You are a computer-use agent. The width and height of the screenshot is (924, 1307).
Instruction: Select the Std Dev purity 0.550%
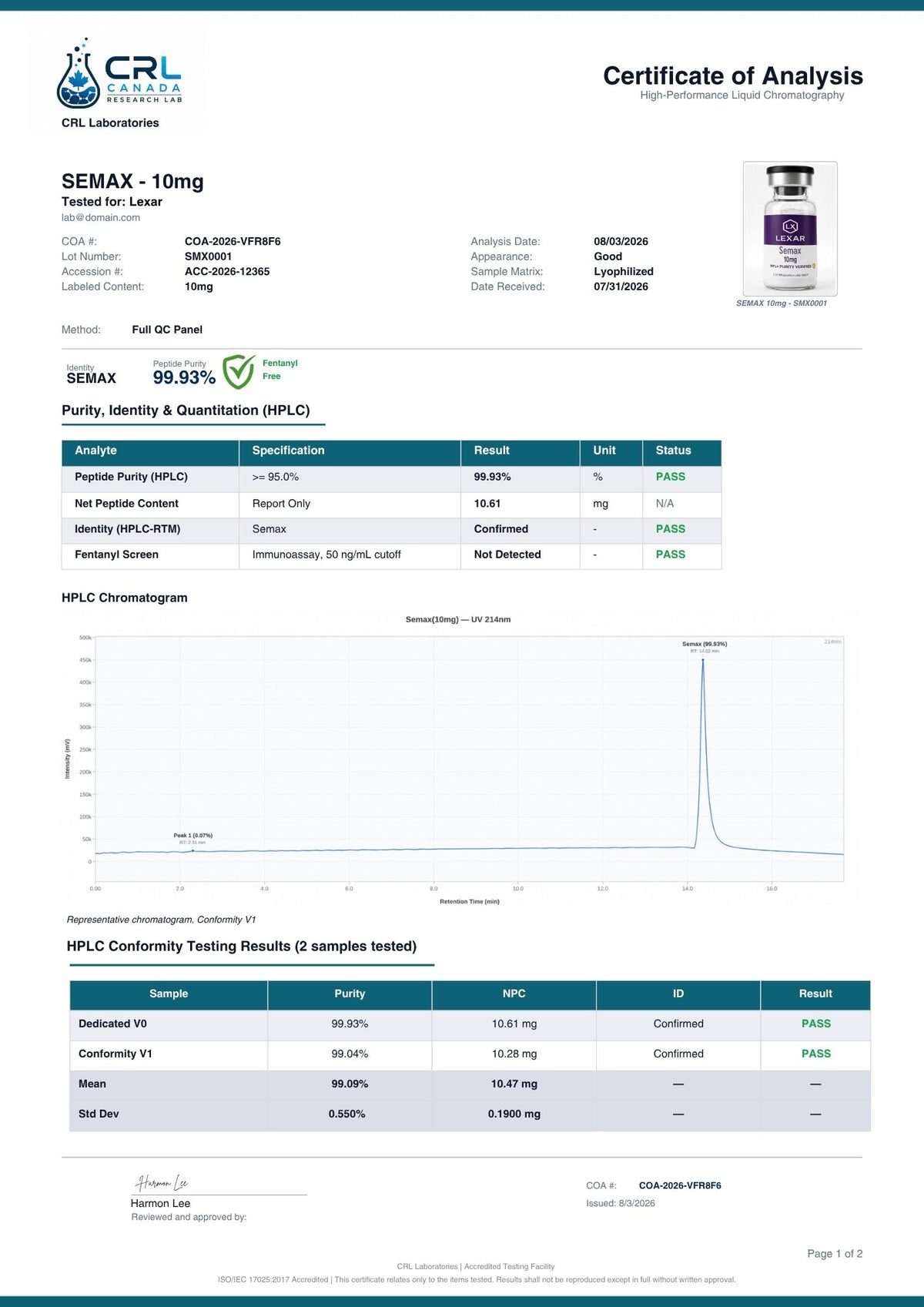click(346, 1114)
